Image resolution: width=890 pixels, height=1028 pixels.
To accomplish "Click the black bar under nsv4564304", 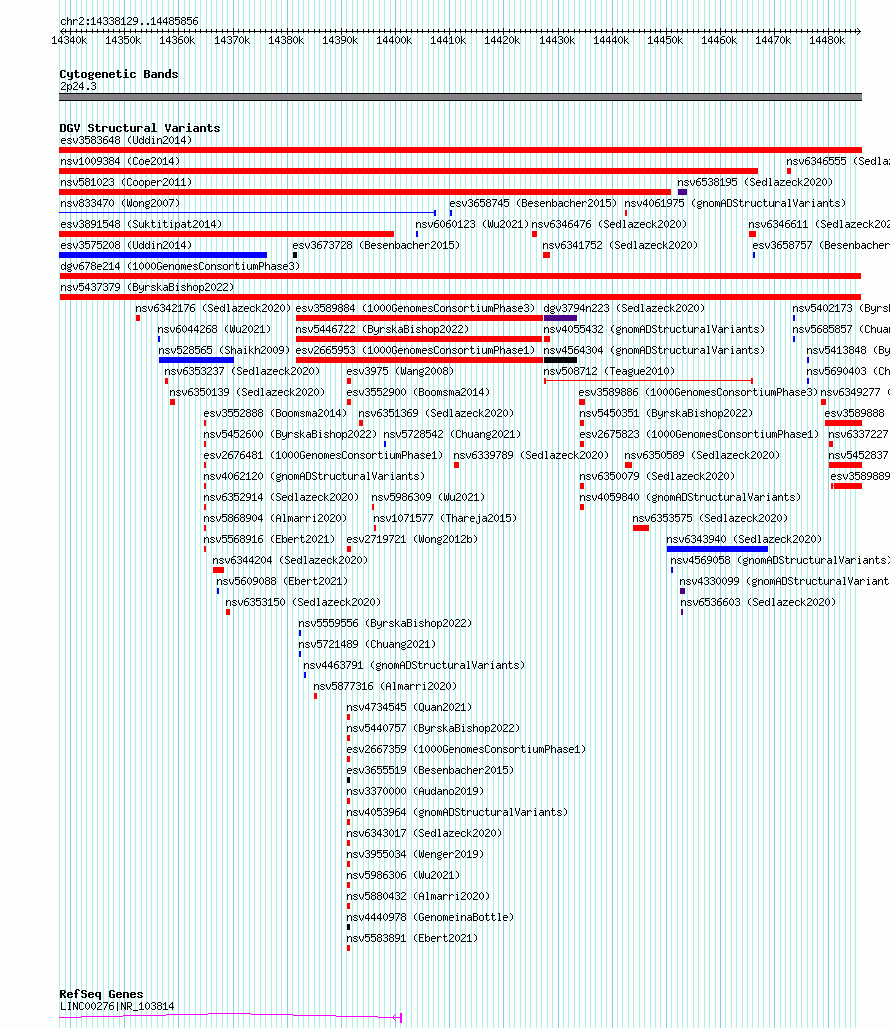I will point(560,360).
